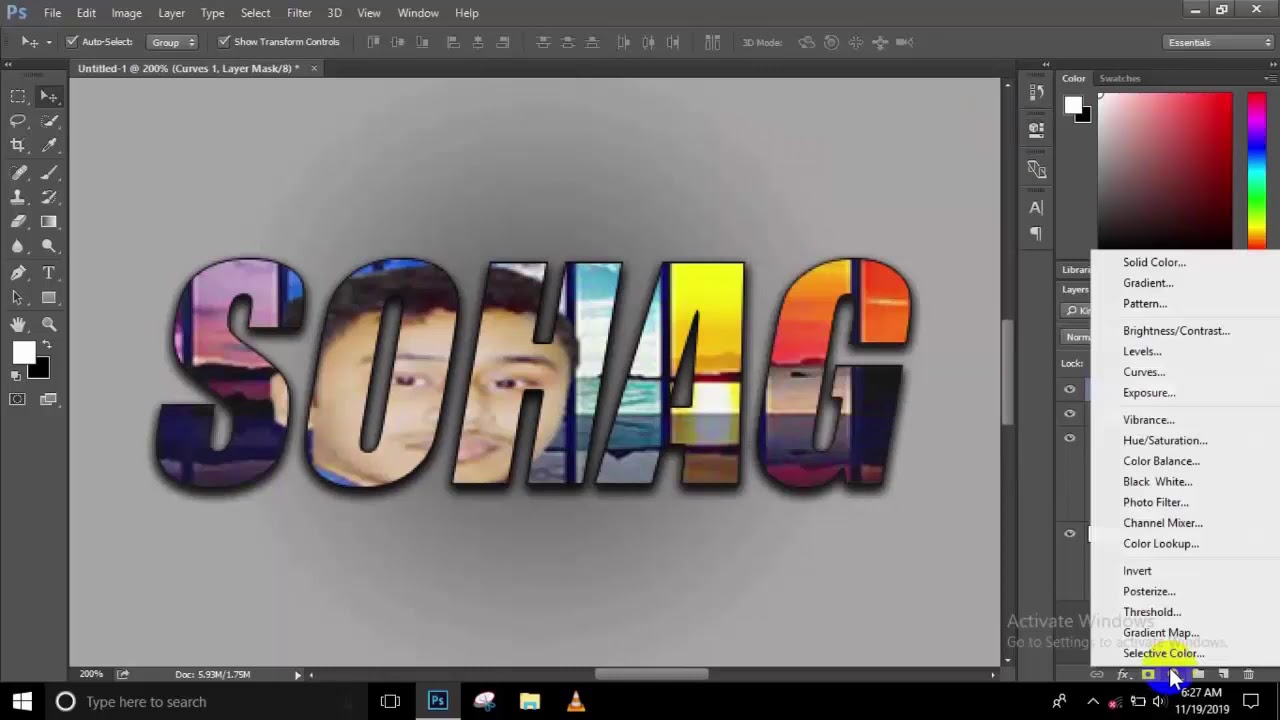Select the Crop tool
1280x720 pixels.
coord(18,146)
